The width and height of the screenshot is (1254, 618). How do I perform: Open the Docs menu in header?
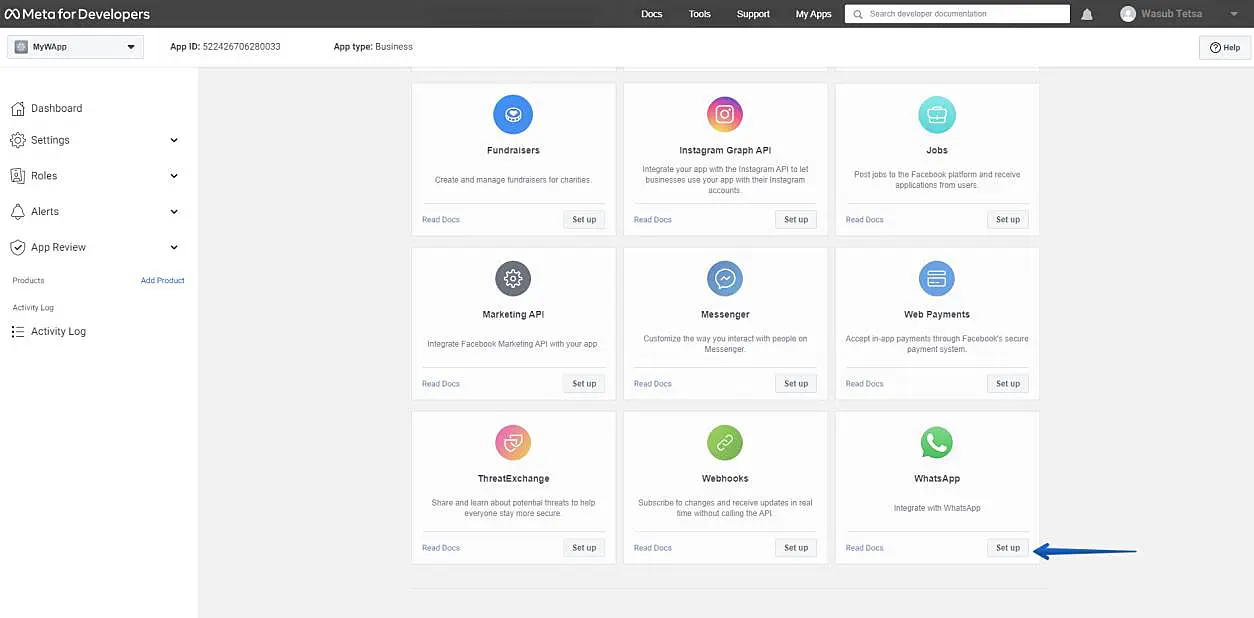(652, 14)
